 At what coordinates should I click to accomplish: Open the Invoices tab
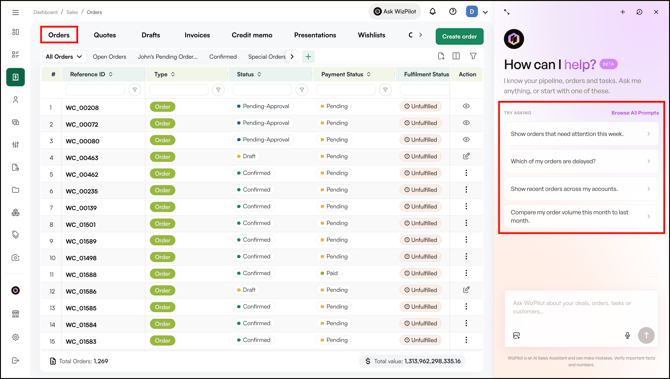pos(197,35)
